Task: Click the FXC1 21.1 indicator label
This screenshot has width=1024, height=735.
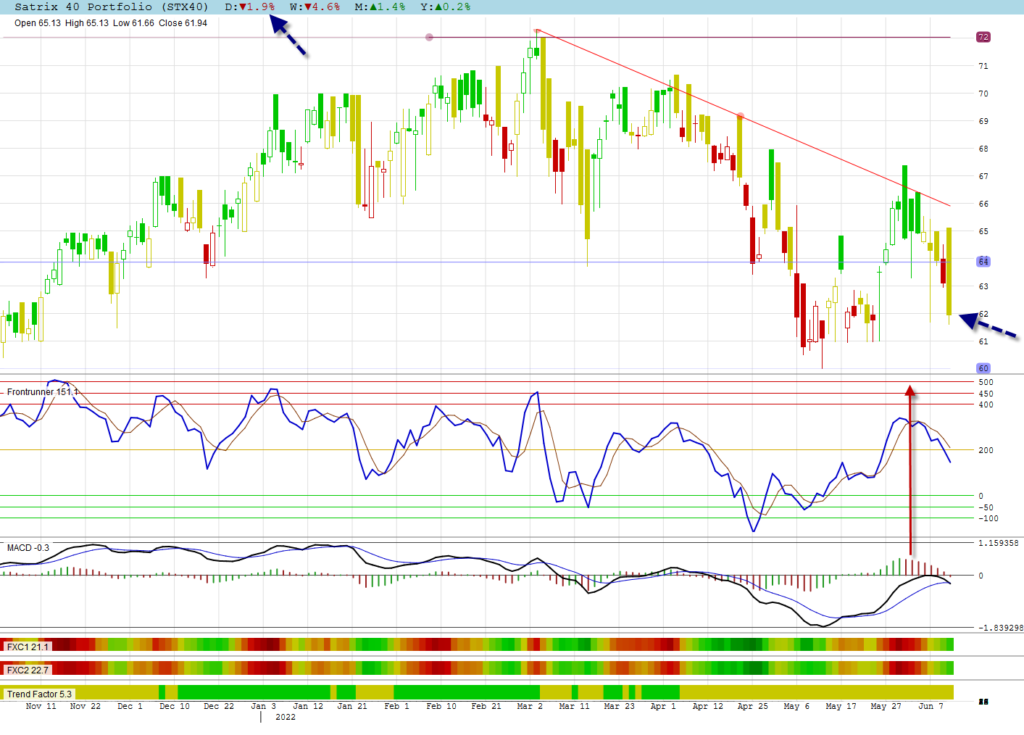Action: coord(27,647)
